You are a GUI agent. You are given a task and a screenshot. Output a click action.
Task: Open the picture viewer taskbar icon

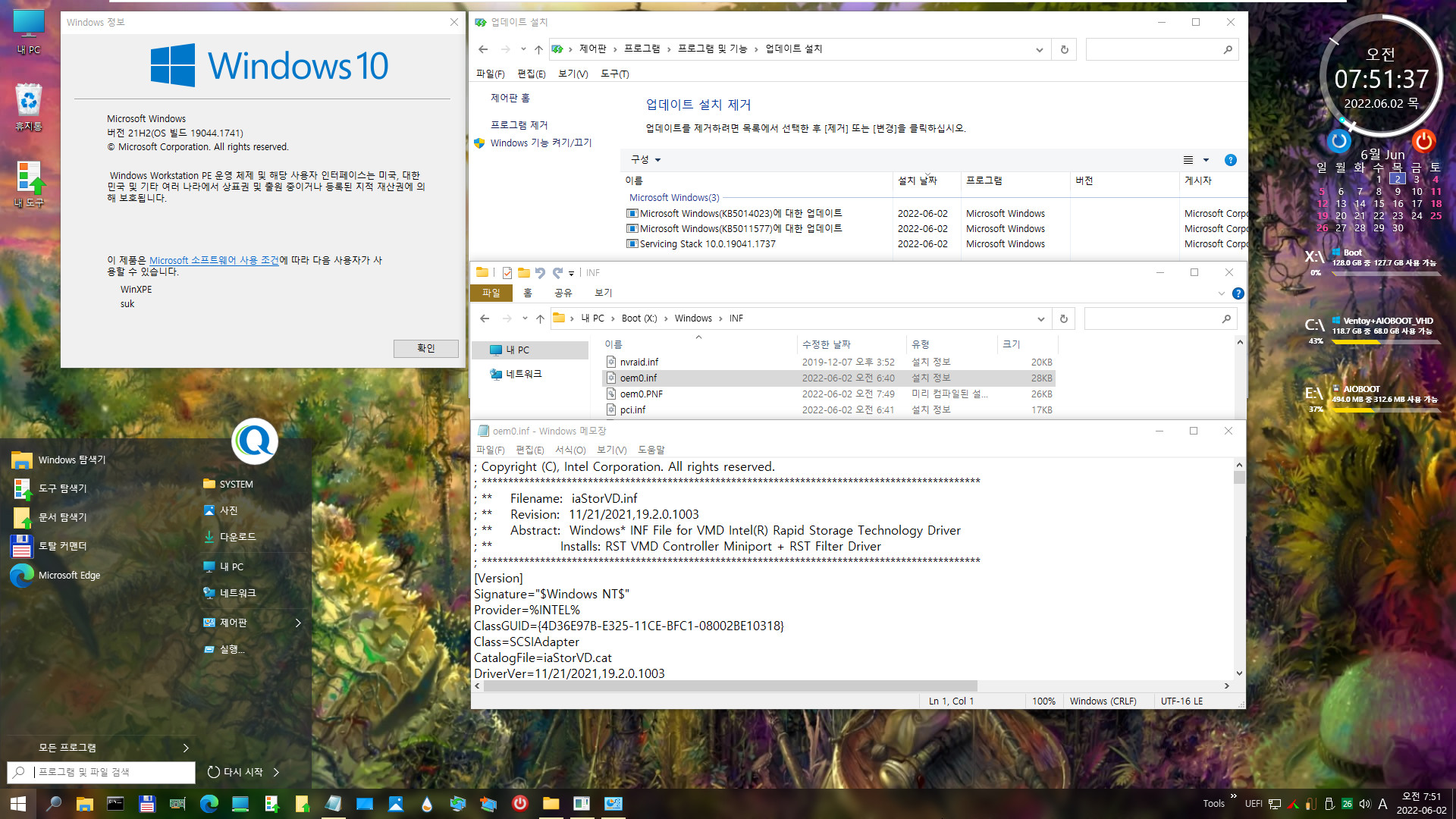pyautogui.click(x=396, y=804)
